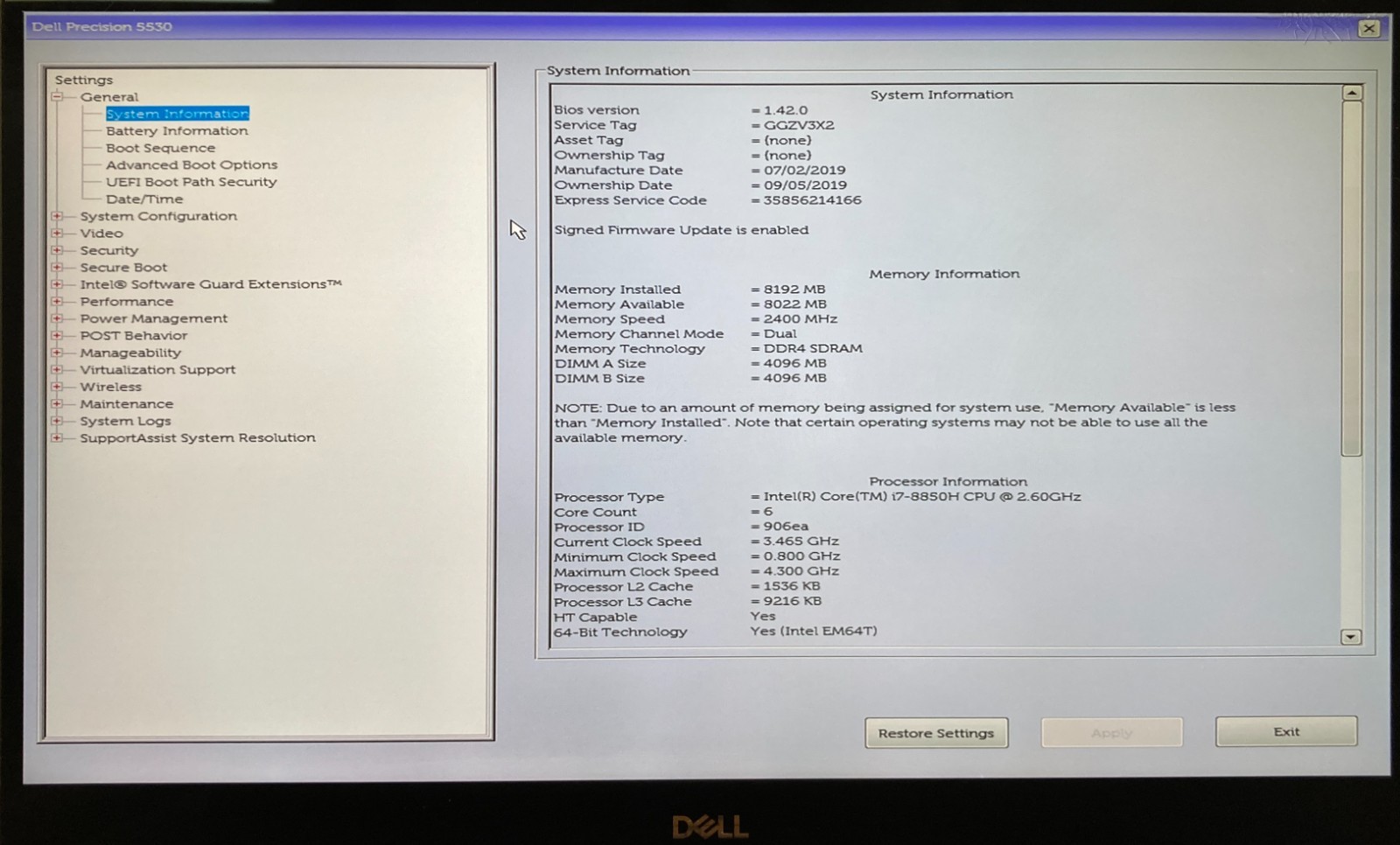Click Signed Firmware Update is enabled text

pyautogui.click(x=682, y=230)
